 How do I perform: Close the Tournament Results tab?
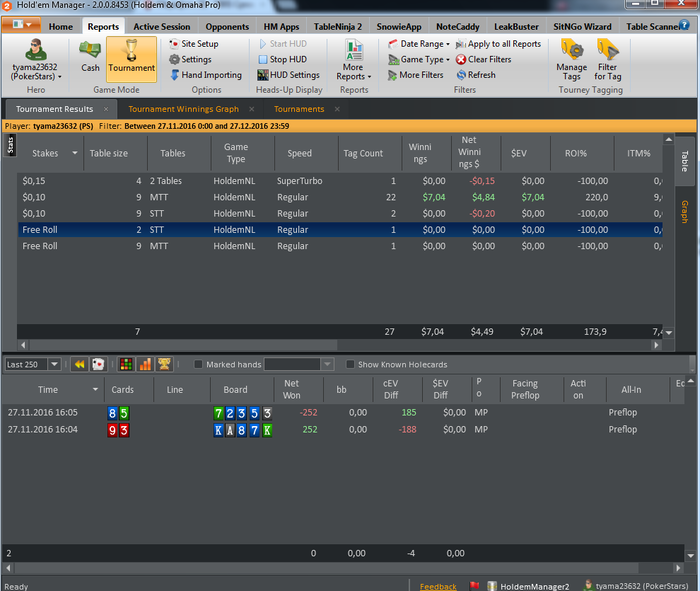(x=106, y=109)
